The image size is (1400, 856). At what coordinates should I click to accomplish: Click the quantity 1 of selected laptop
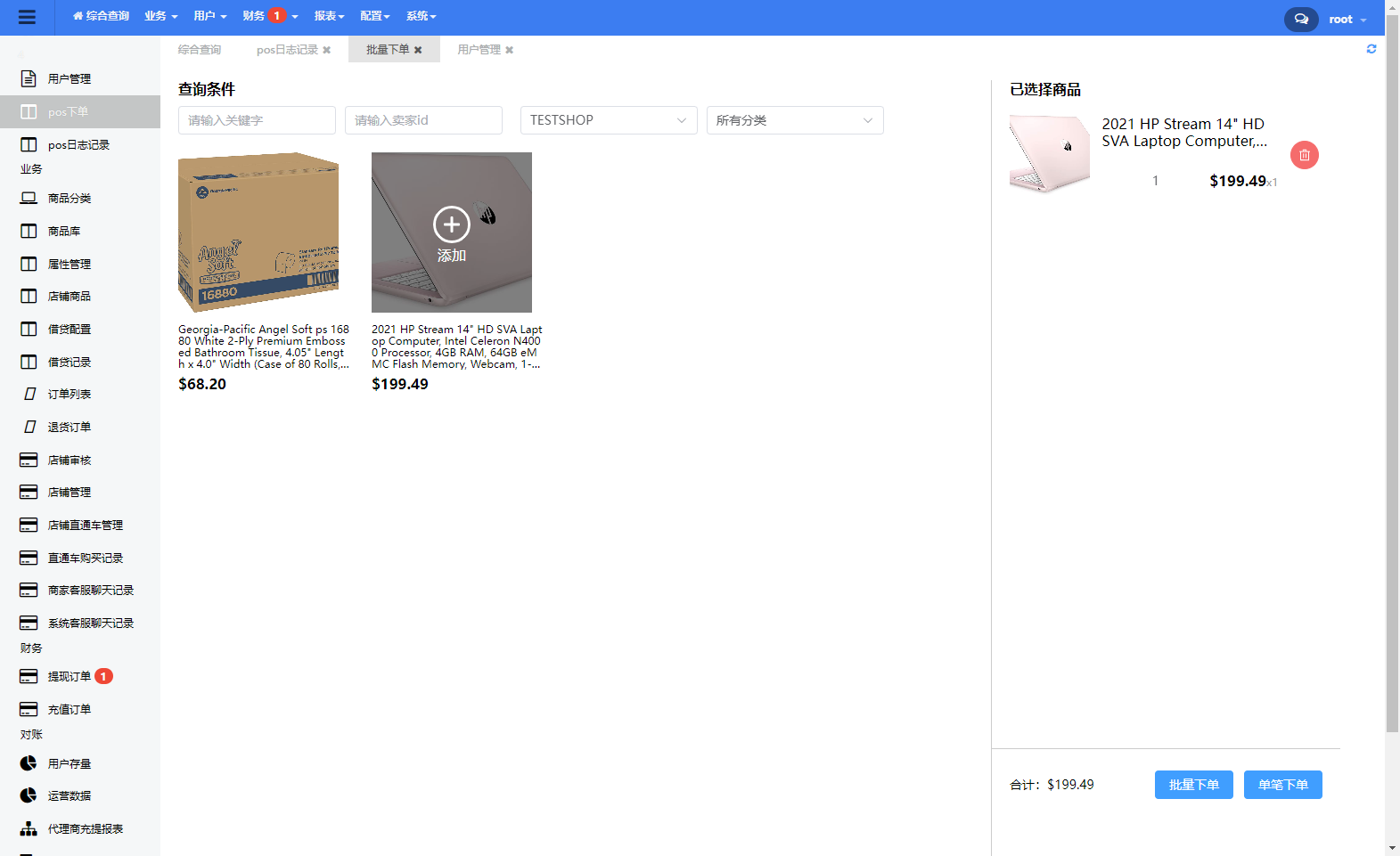pyautogui.click(x=1156, y=181)
